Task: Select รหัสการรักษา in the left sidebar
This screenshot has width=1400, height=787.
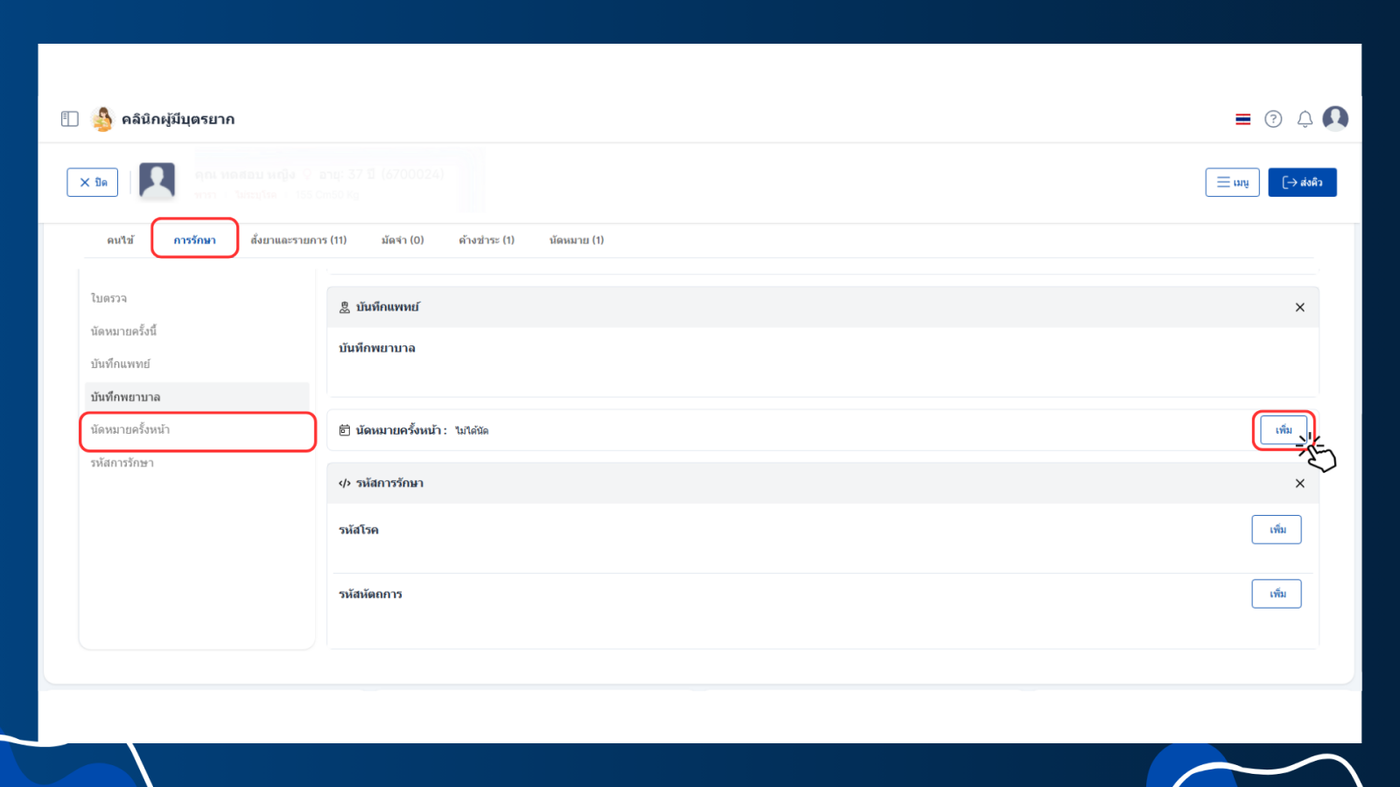Action: coord(197,463)
